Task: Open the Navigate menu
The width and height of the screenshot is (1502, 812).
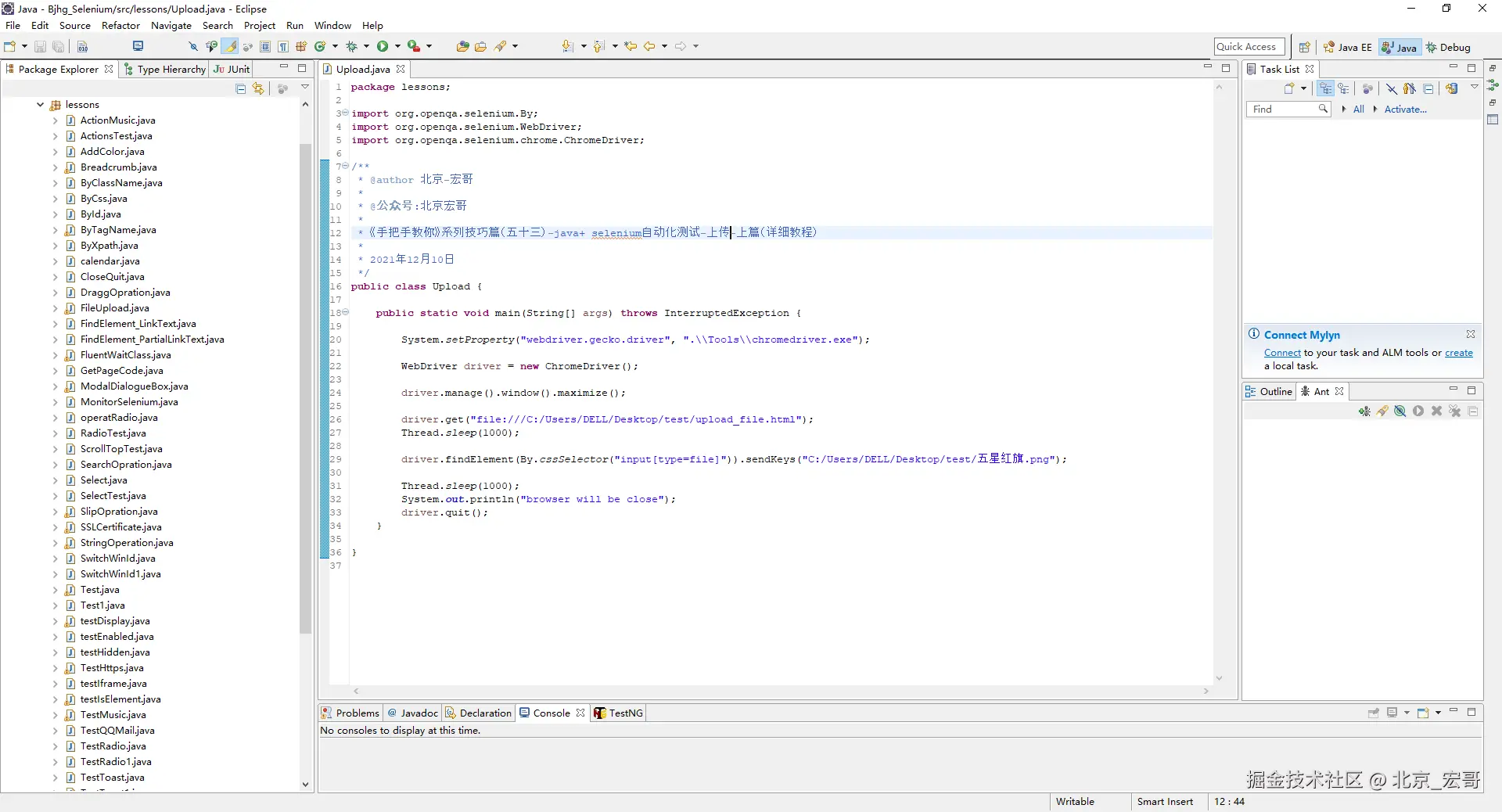Action: click(171, 26)
